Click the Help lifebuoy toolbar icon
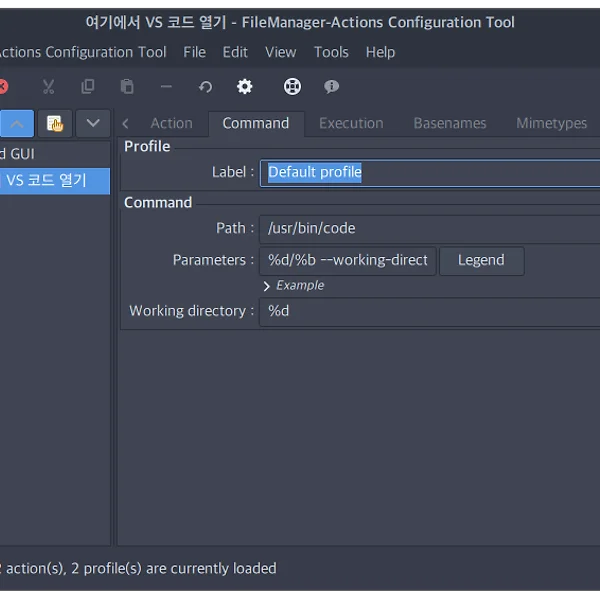Screen dimensions: 600x600 292,86
